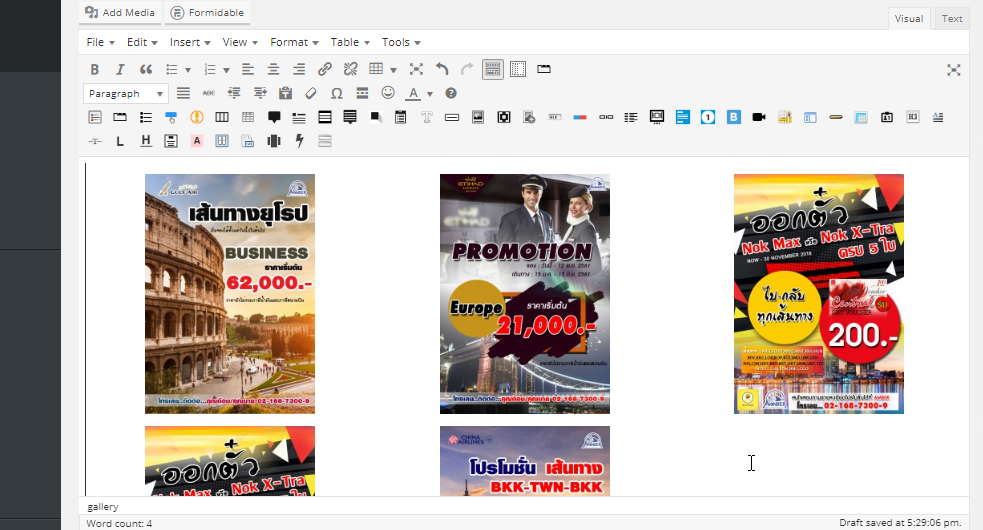Remove the link with the unlink icon

point(350,70)
